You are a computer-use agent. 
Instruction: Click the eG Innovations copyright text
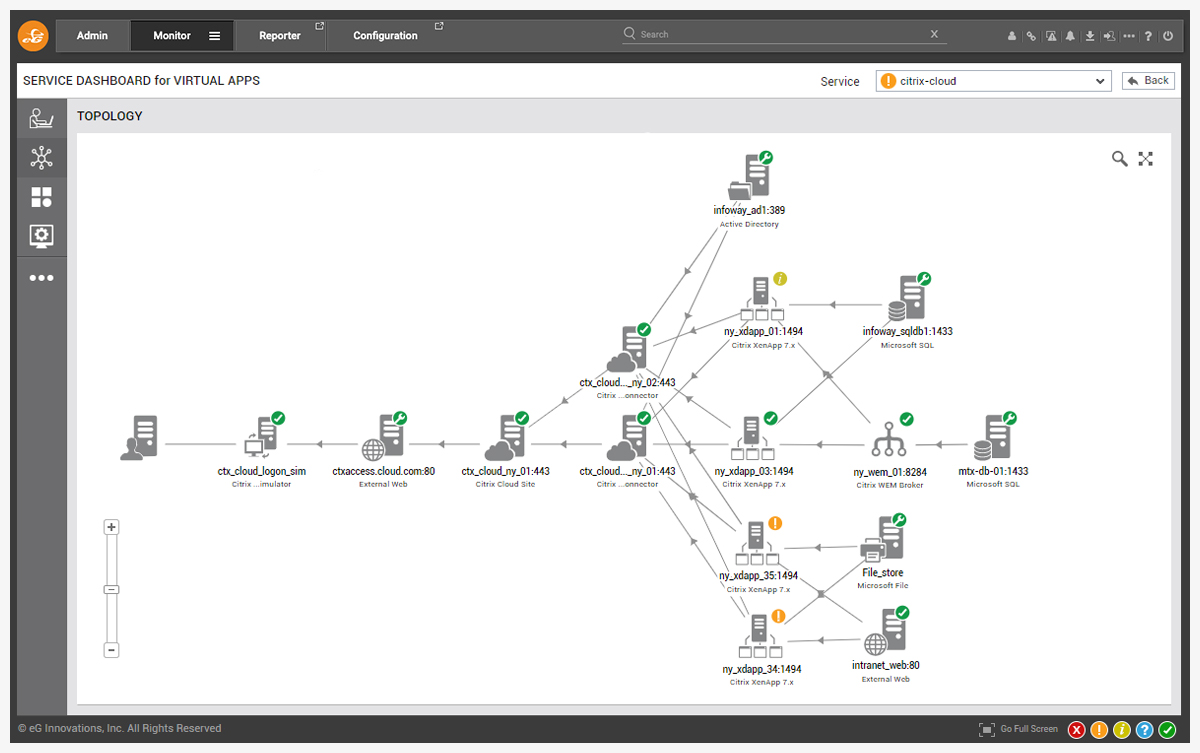(120, 729)
